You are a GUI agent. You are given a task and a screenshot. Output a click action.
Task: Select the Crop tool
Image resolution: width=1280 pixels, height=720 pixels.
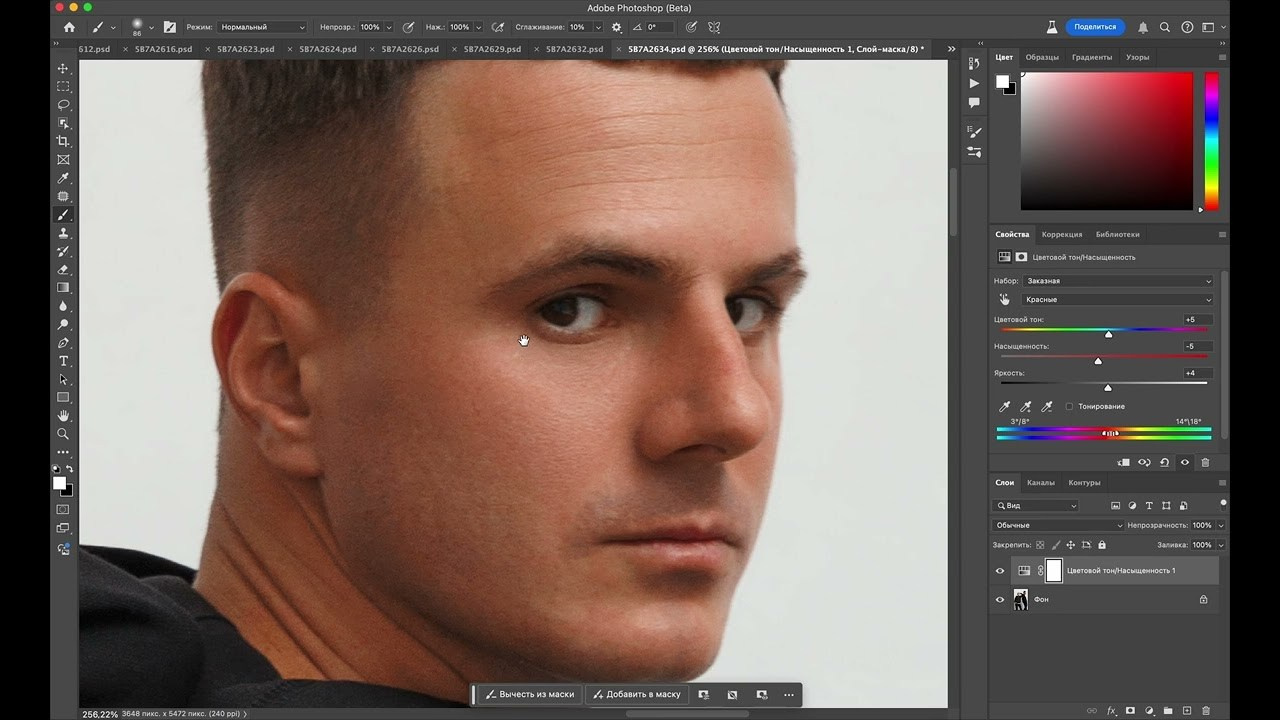point(63,141)
